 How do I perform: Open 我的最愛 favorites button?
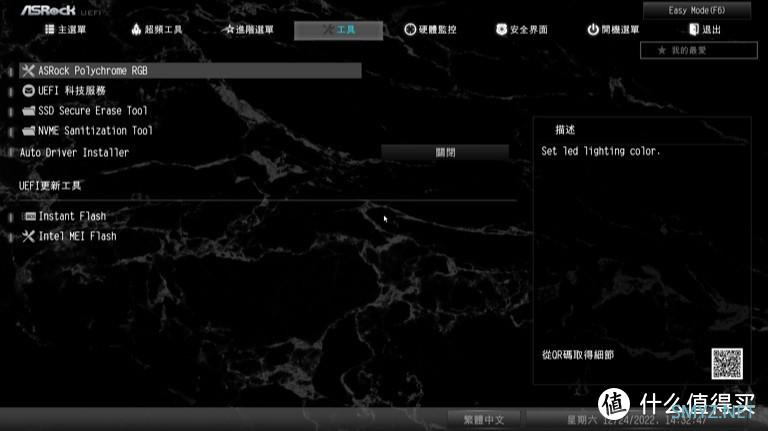(x=698, y=50)
